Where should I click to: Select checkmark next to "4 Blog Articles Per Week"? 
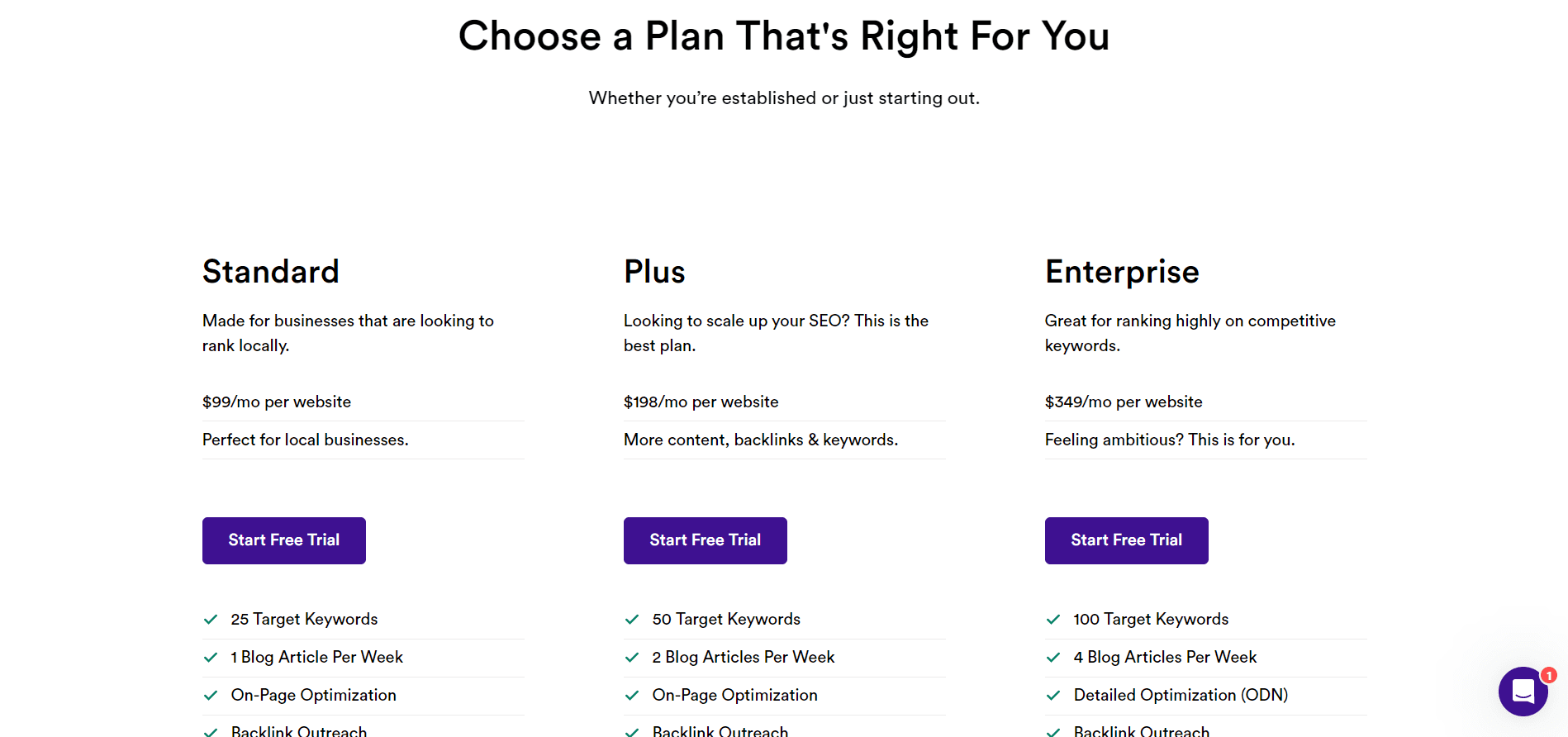[1053, 658]
